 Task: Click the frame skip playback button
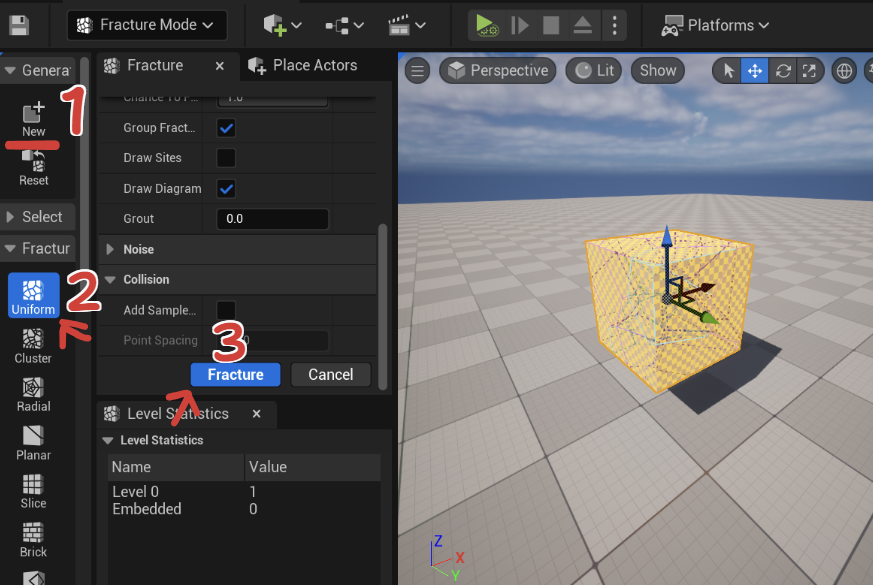pyautogui.click(x=519, y=25)
